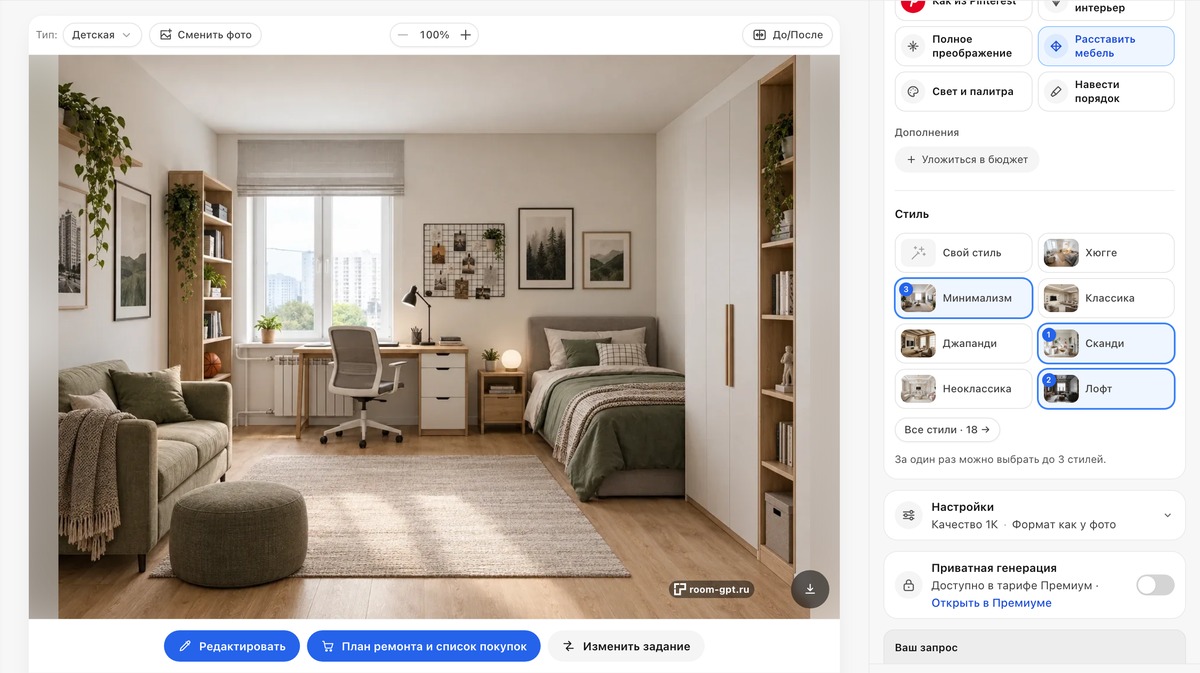Click the compare icon in До/После
This screenshot has height=673, width=1200.
tap(760, 35)
